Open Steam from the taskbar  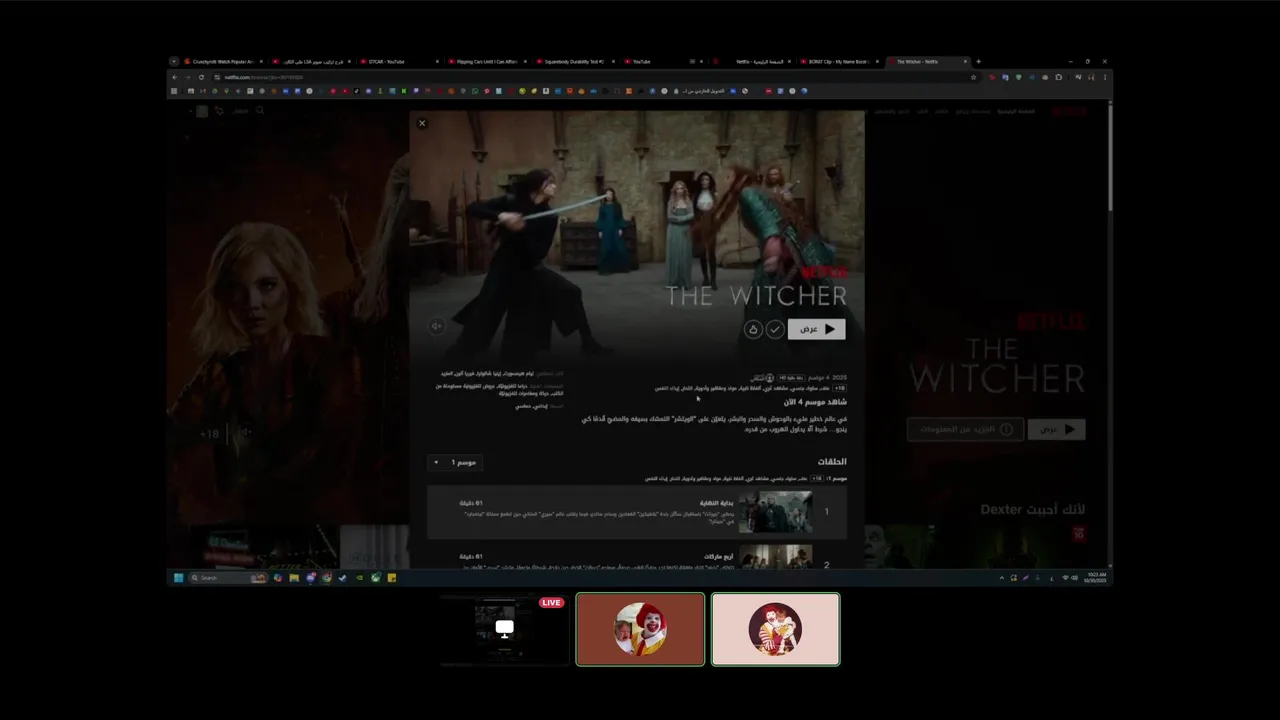[x=343, y=577]
